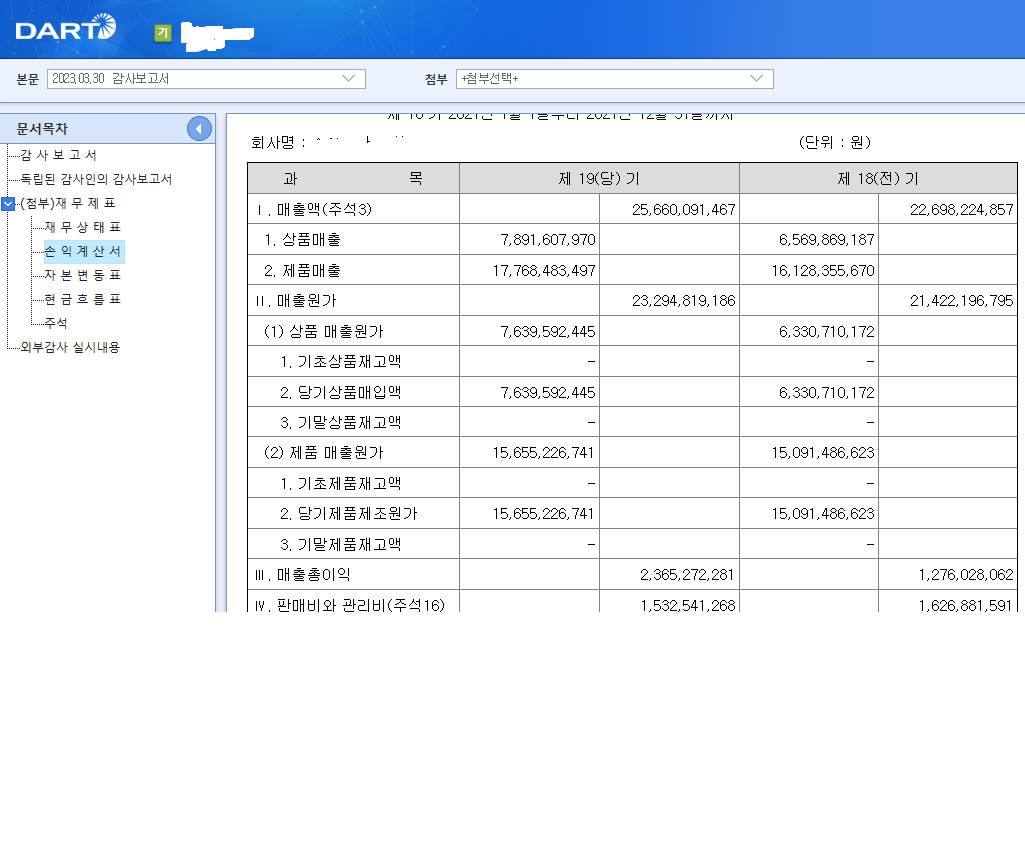Open 독립된 감사인의 감사보고서 entry
The width and height of the screenshot is (1025, 850).
[x=96, y=179]
